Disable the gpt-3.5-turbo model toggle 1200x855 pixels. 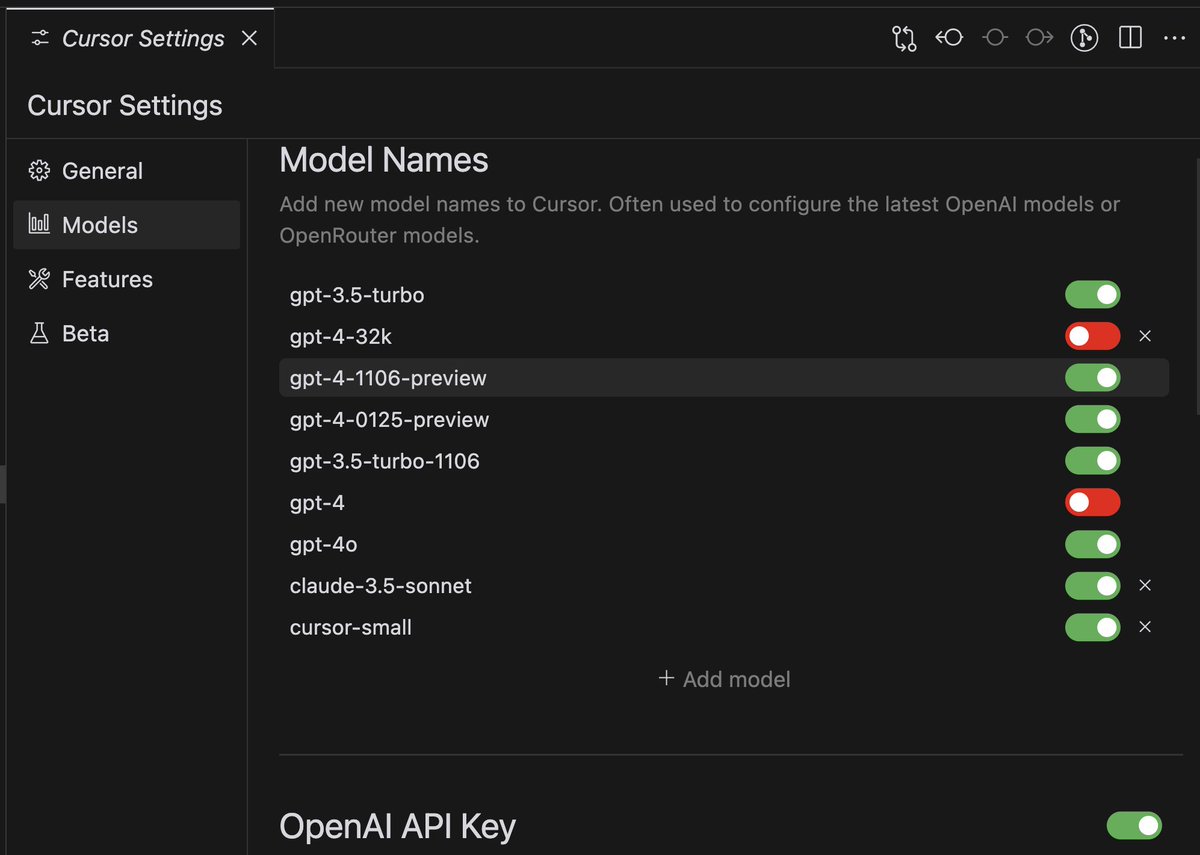(x=1092, y=295)
